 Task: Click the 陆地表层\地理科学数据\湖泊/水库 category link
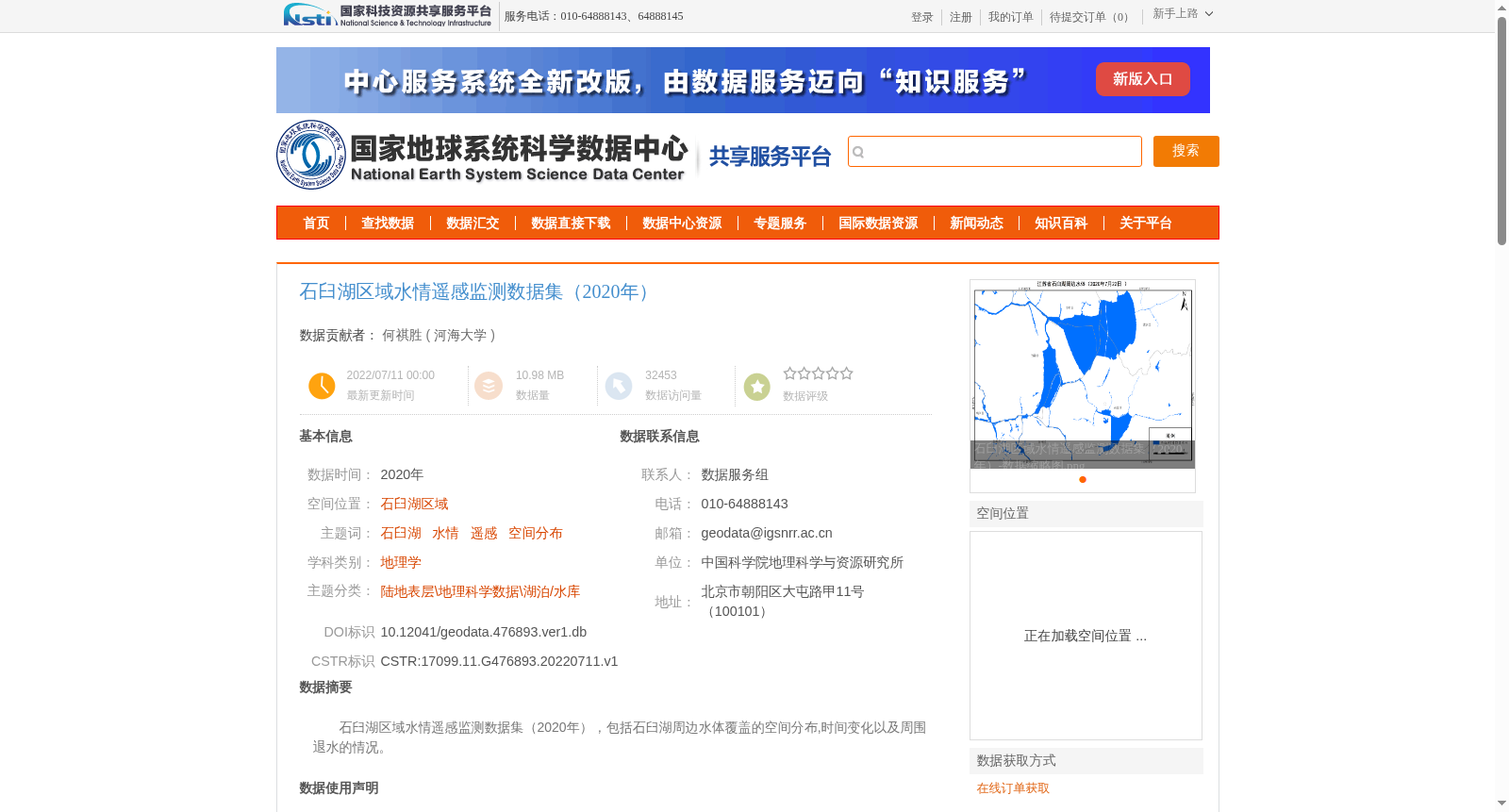[x=480, y=592]
